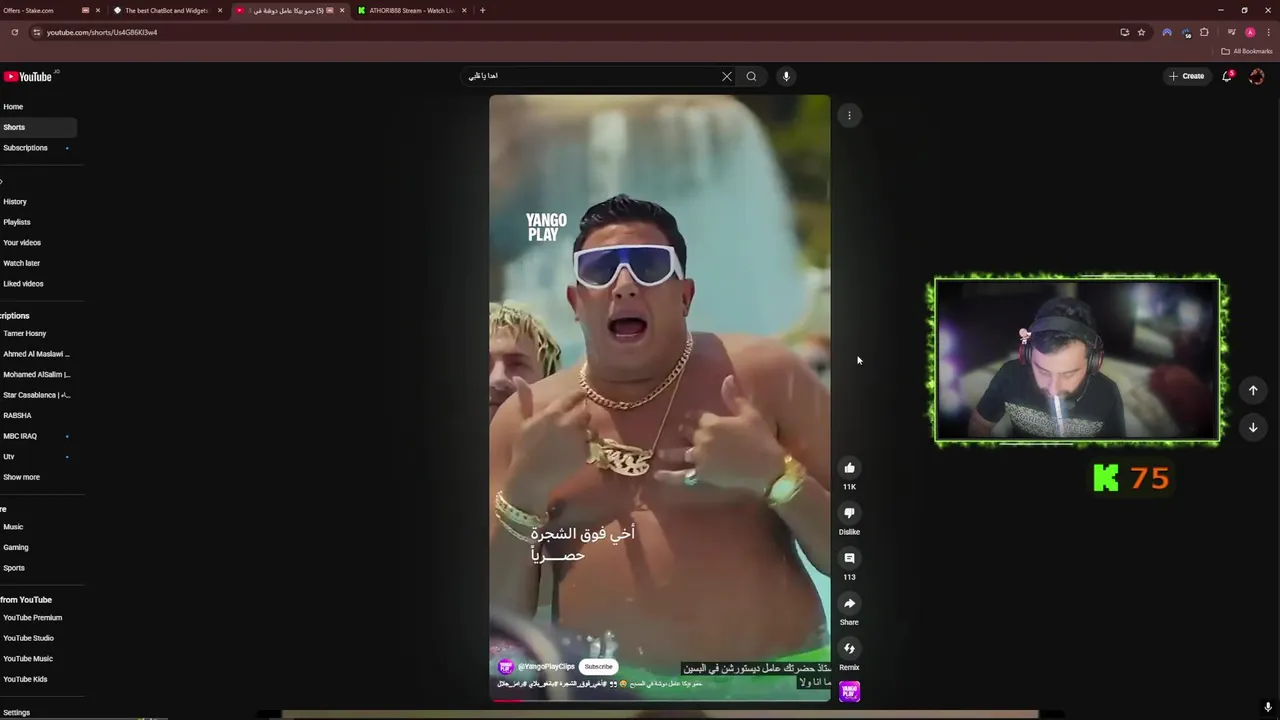The width and height of the screenshot is (1280, 720).
Task: Dislike this Short
Action: coord(849,513)
